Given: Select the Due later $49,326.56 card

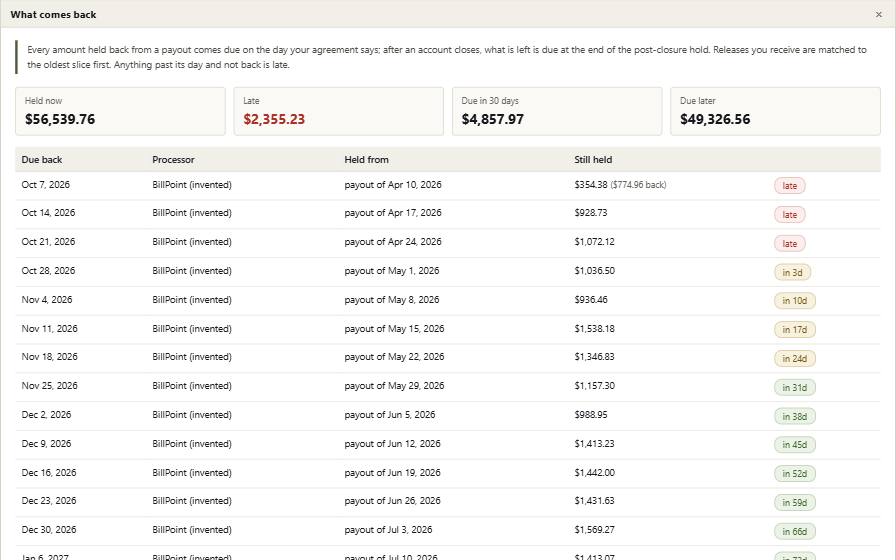Looking at the screenshot, I should click(775, 111).
